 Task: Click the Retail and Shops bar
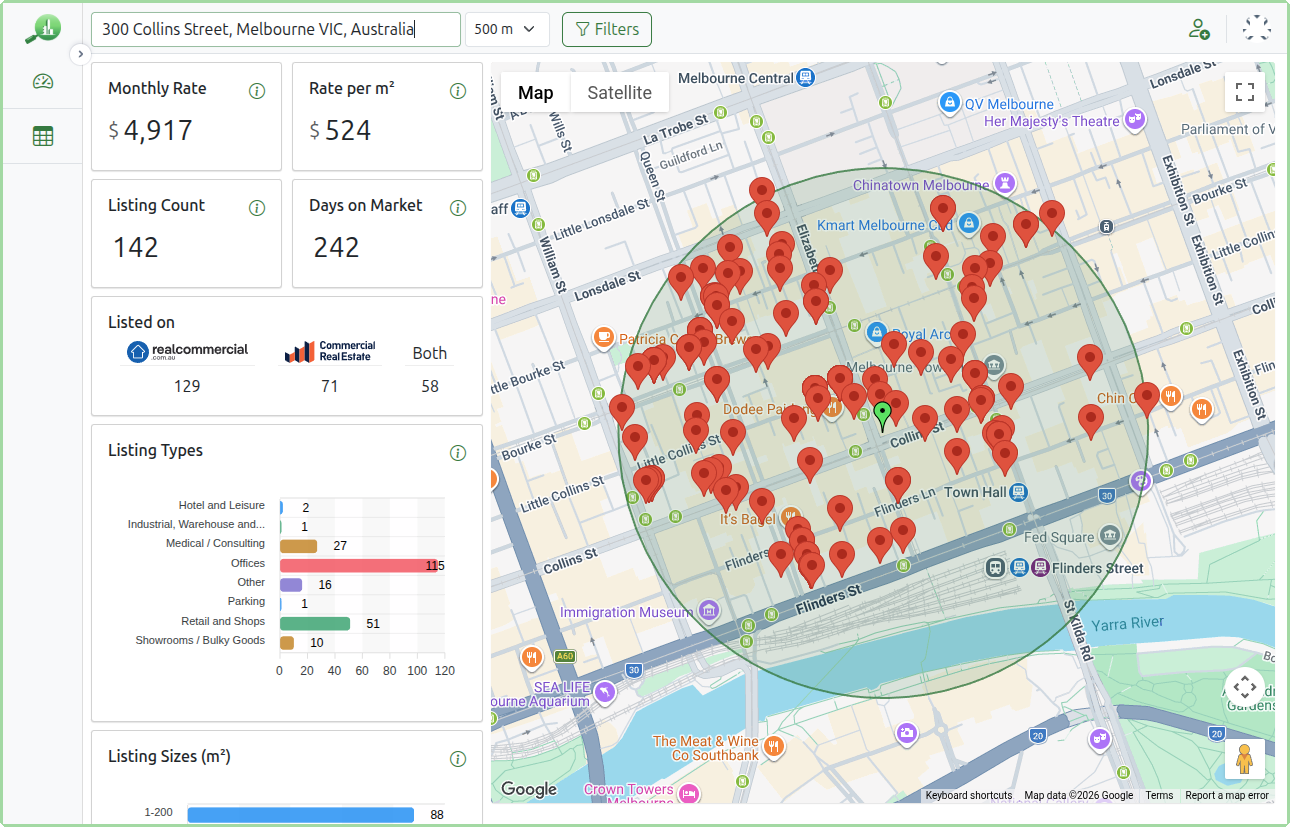tap(315, 623)
